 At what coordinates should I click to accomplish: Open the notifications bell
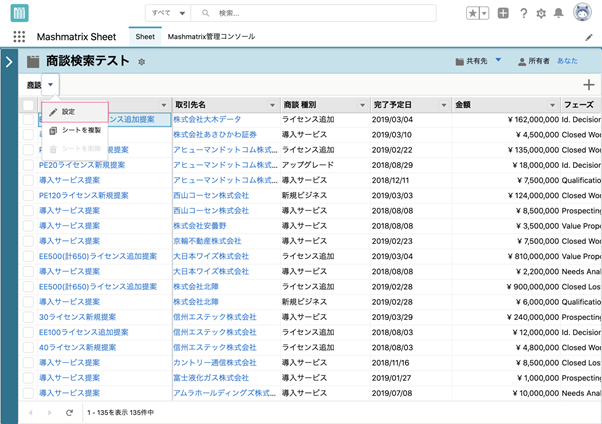point(559,13)
